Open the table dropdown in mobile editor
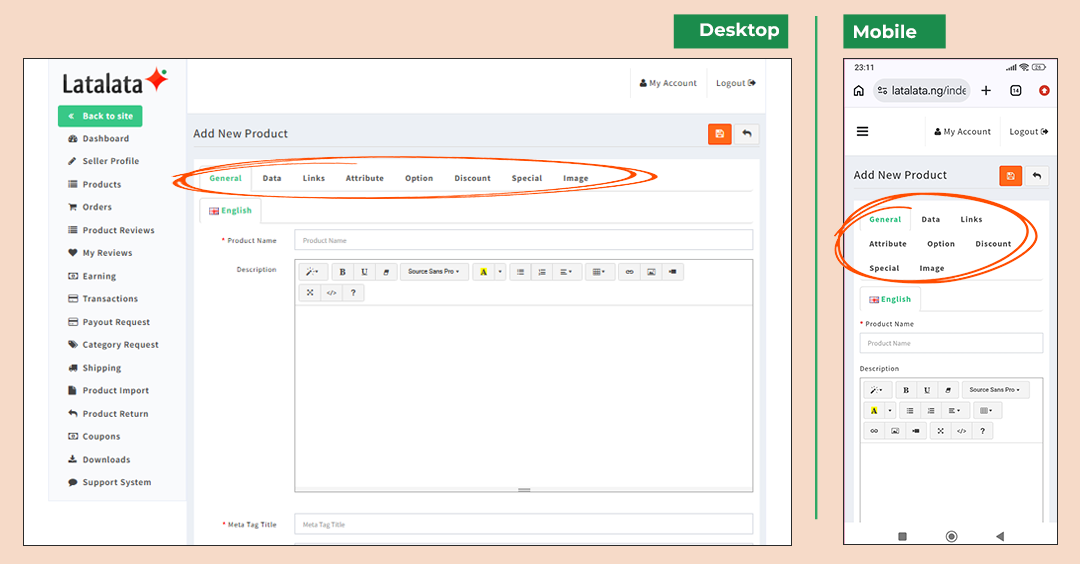 (986, 410)
